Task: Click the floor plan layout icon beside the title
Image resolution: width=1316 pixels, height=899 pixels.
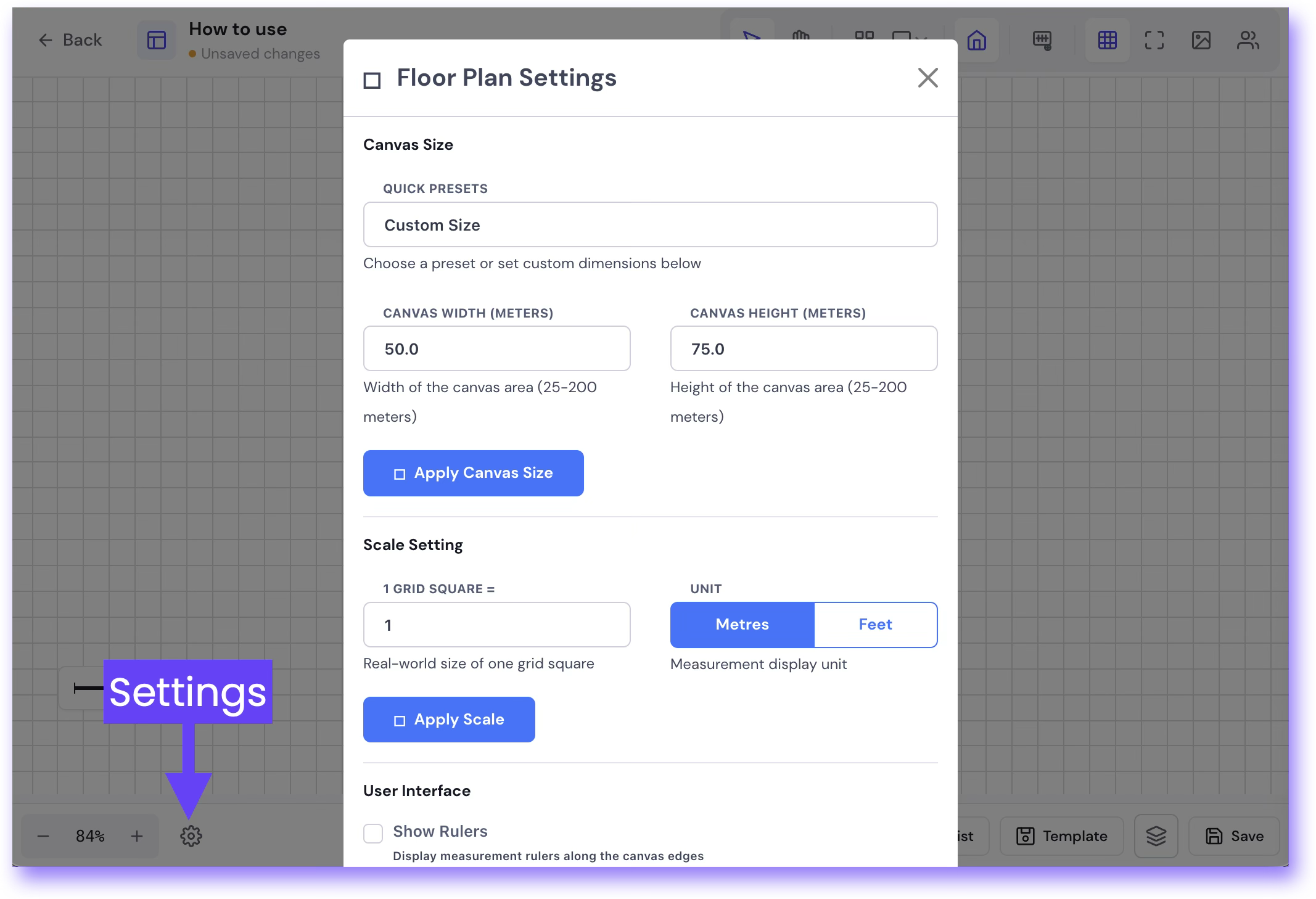Action: click(x=157, y=40)
